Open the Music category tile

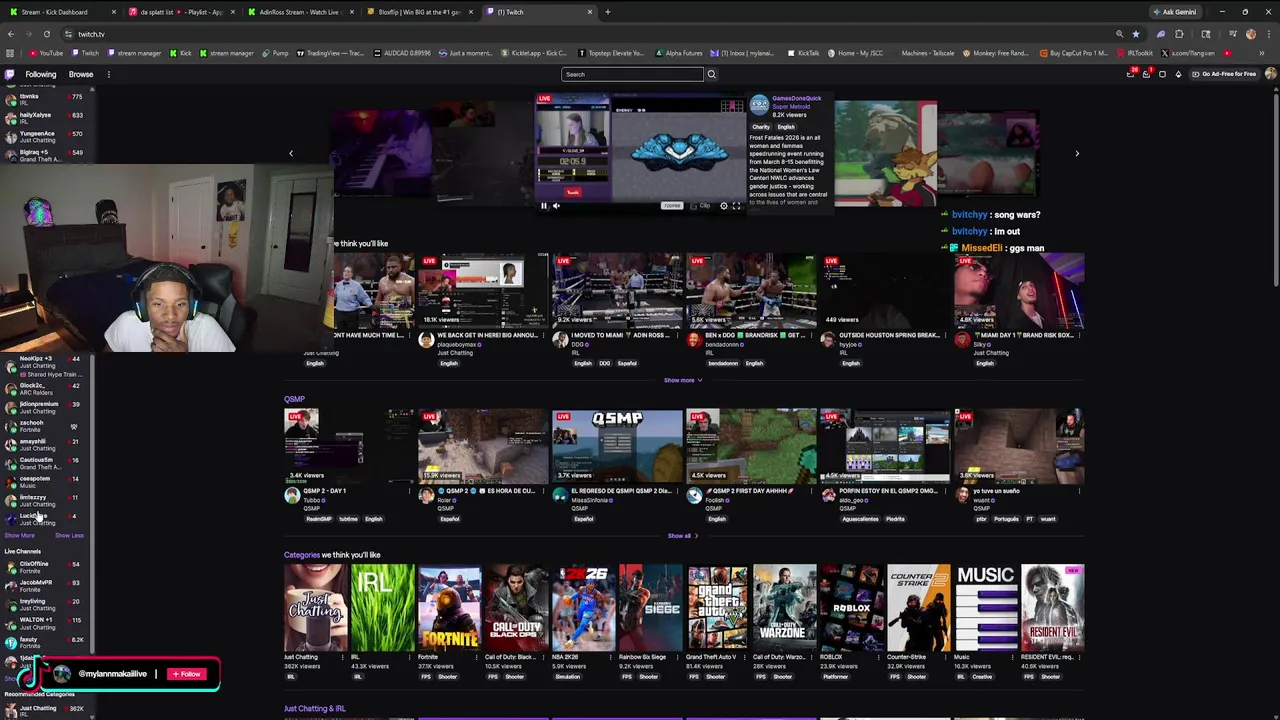click(985, 608)
